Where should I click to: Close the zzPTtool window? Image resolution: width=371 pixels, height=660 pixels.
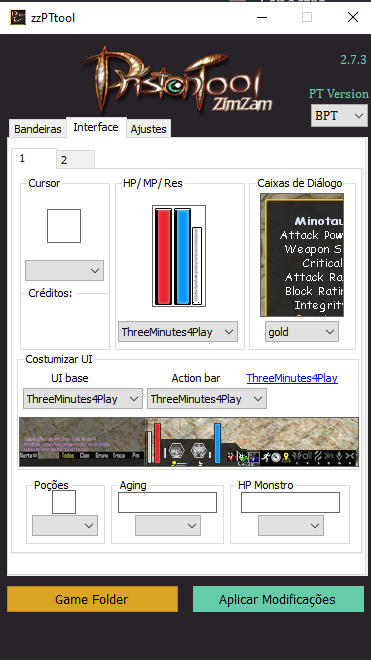(x=352, y=17)
